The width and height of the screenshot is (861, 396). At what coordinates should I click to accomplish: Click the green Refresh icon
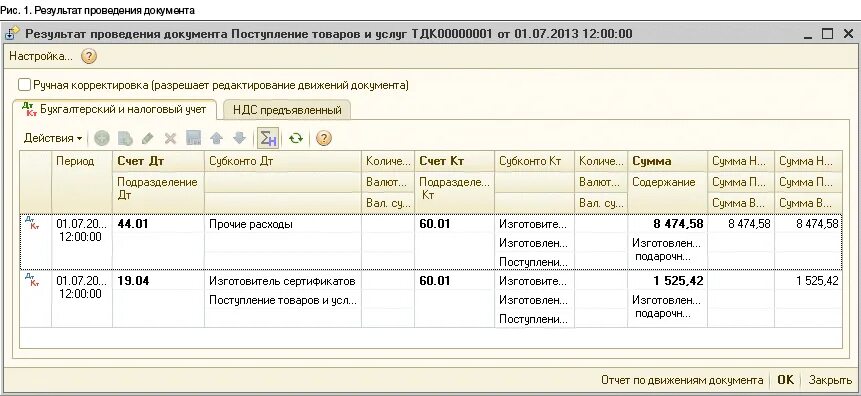tap(296, 138)
